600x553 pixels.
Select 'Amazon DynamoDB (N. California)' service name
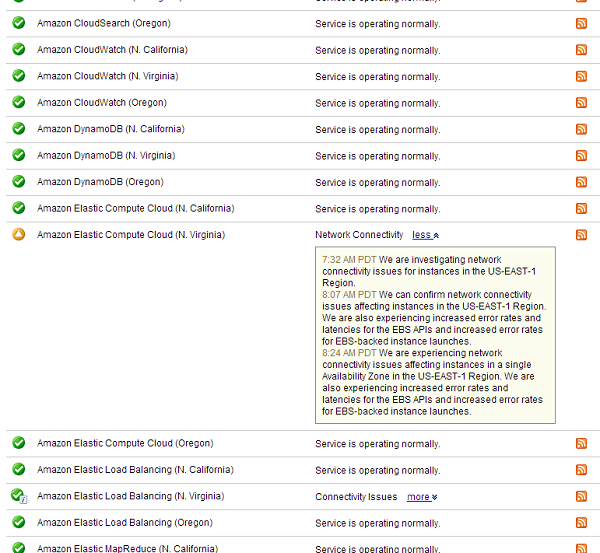click(x=111, y=129)
